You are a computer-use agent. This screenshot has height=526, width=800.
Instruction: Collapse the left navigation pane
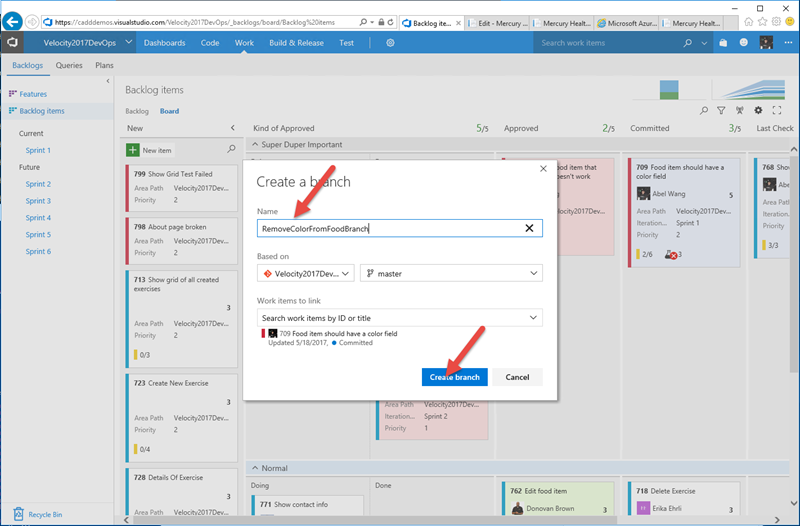tap(108, 81)
